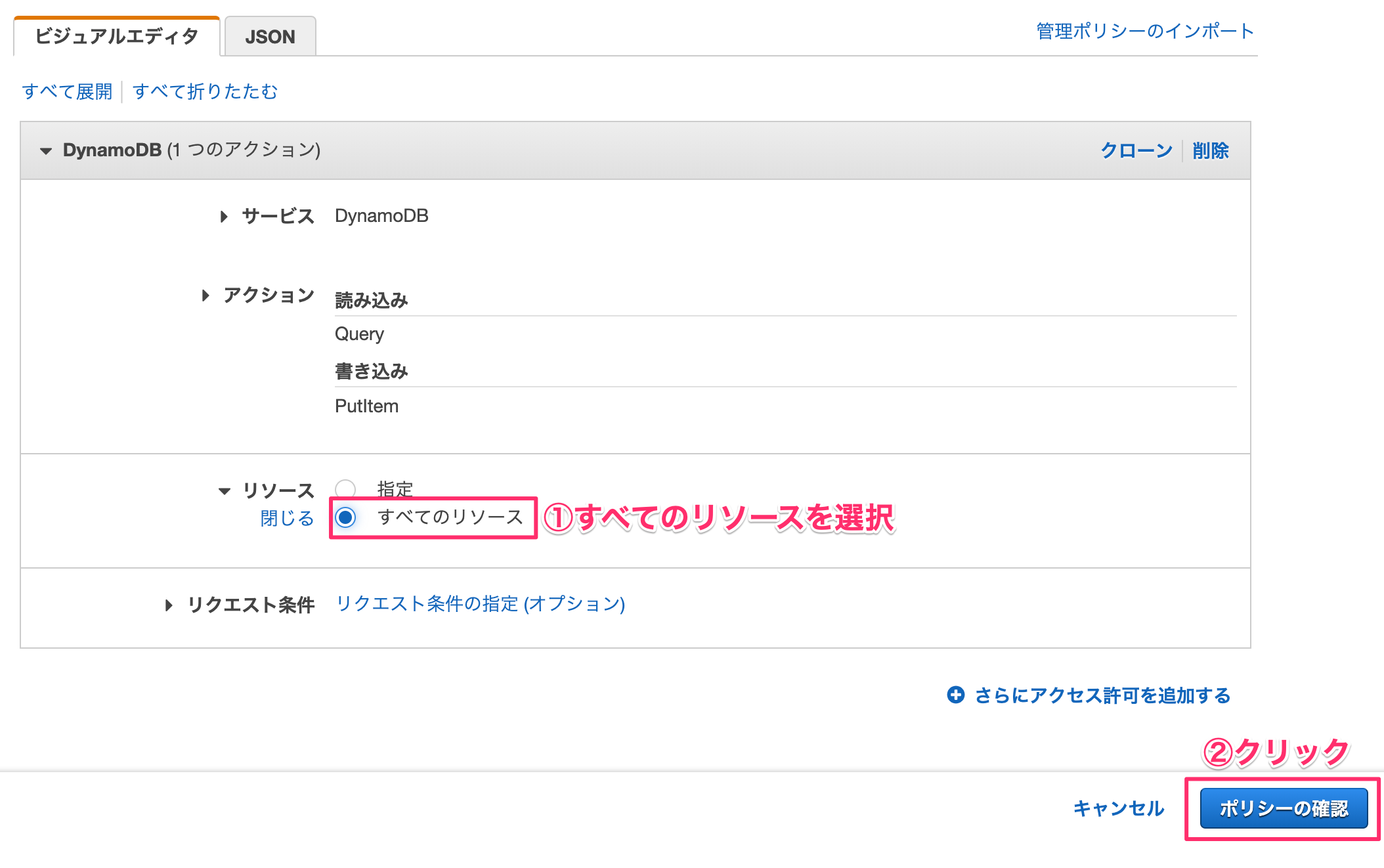
Task: Click the plus icon to add permissions
Action: point(956,695)
